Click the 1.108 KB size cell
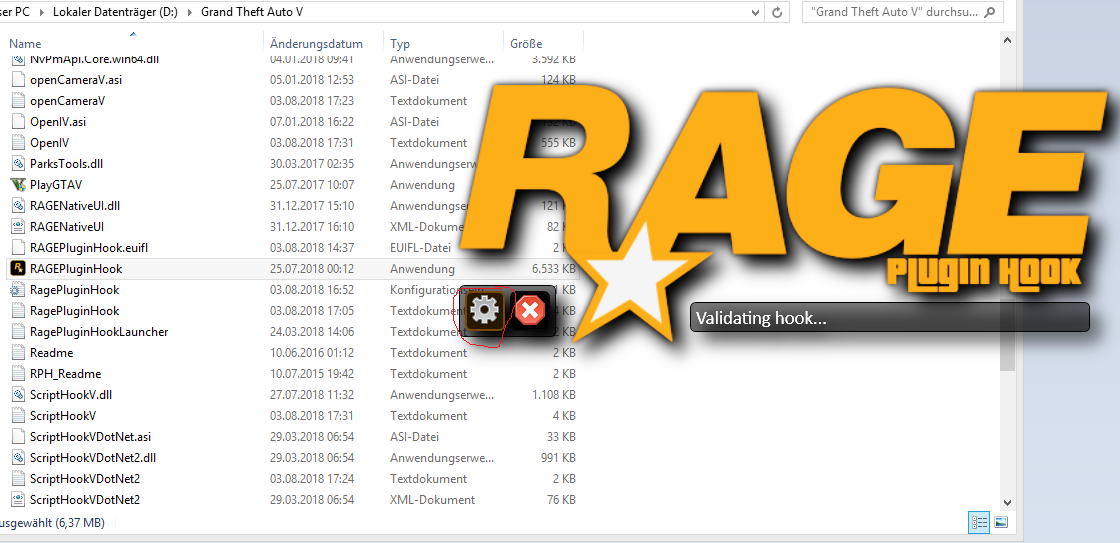 [x=554, y=395]
